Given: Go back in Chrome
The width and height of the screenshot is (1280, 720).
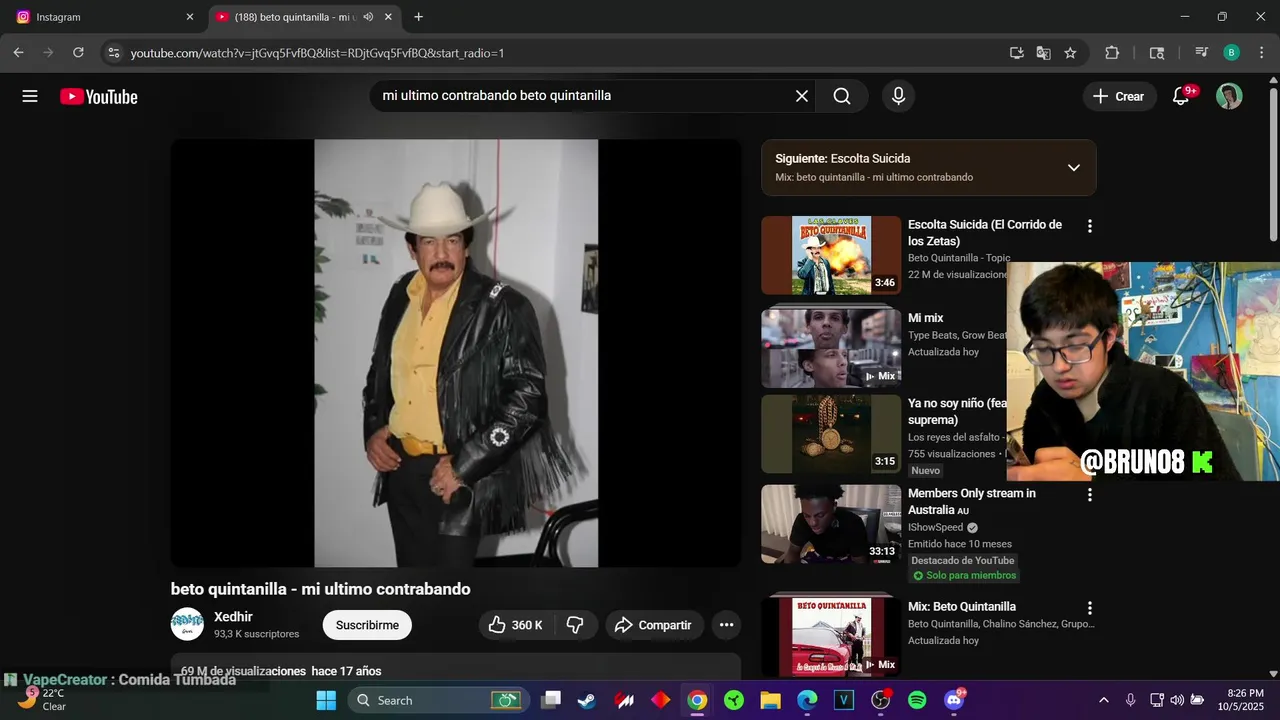Looking at the screenshot, I should pyautogui.click(x=18, y=53).
